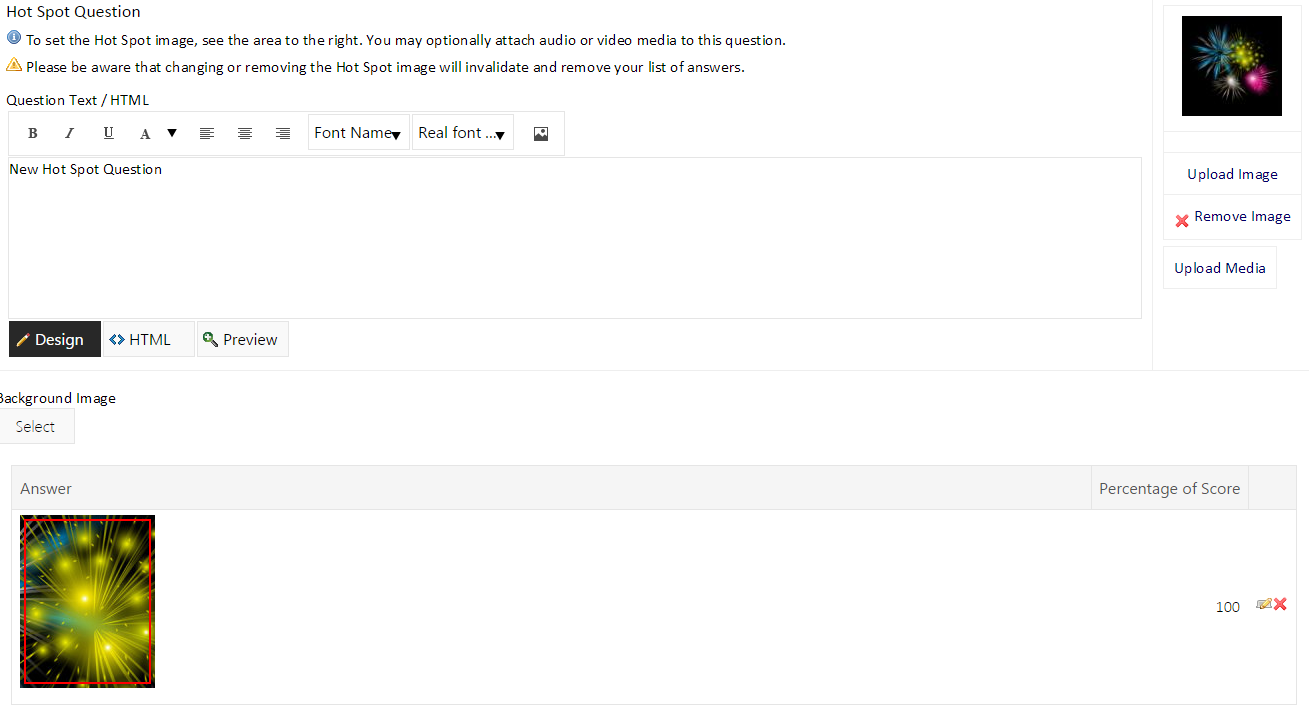This screenshot has height=715, width=1309.
Task: Align text to the right
Action: (x=283, y=133)
